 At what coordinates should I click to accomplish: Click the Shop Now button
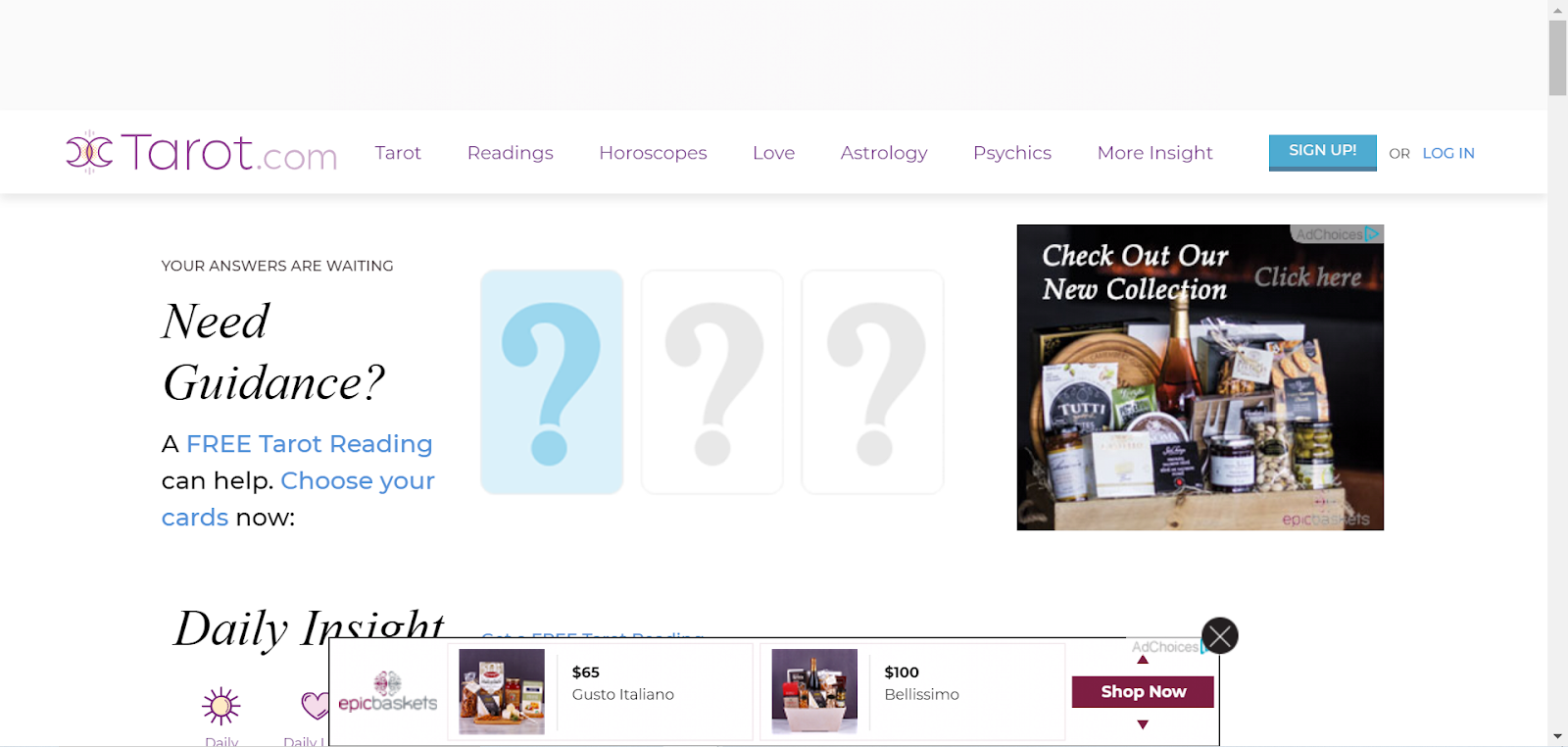point(1143,692)
